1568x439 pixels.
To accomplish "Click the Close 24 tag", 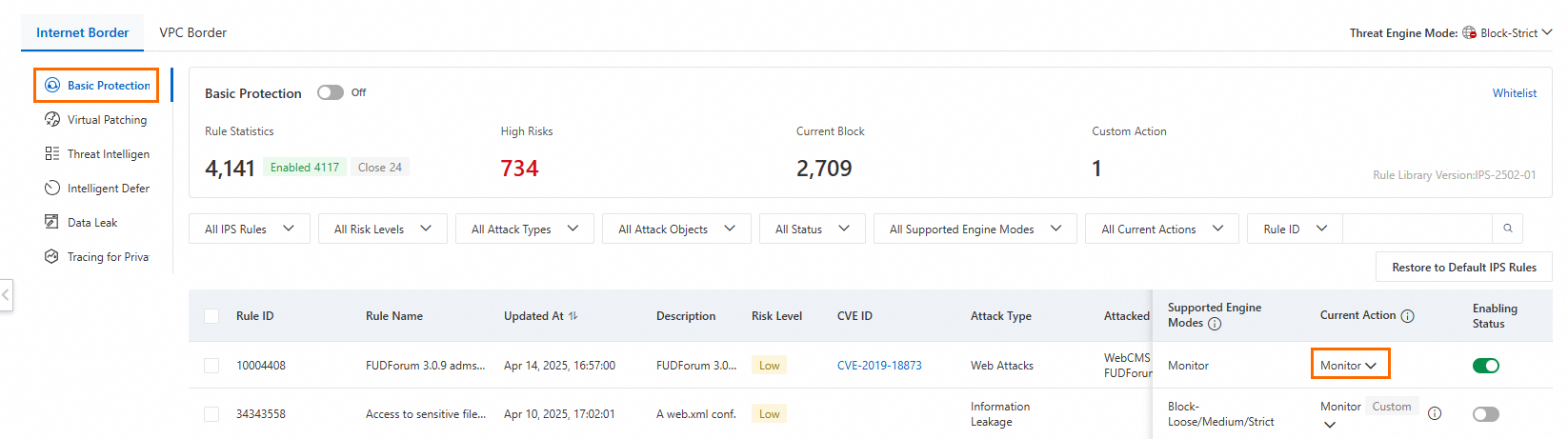I will point(380,167).
